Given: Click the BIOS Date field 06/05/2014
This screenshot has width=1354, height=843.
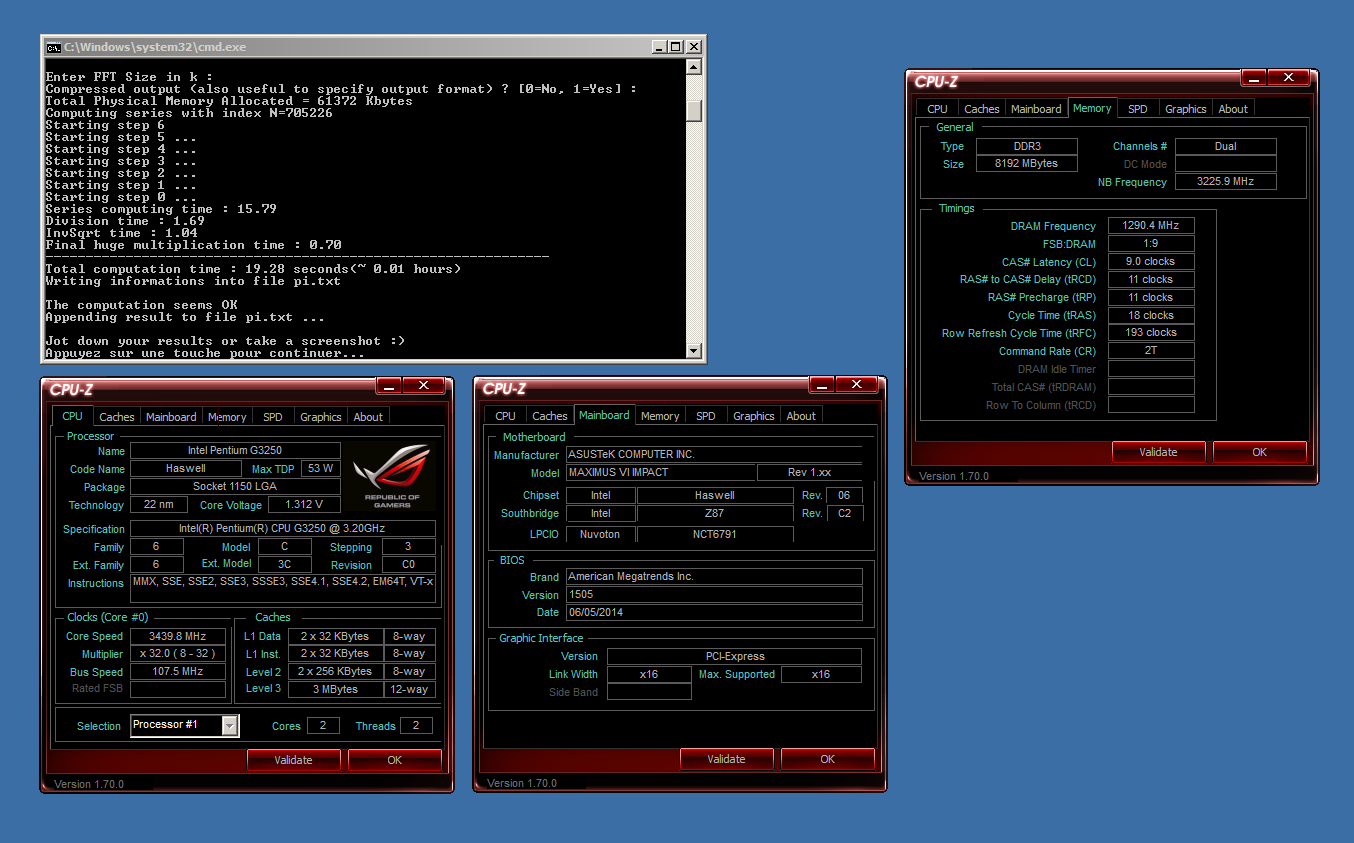Looking at the screenshot, I should tap(714, 612).
